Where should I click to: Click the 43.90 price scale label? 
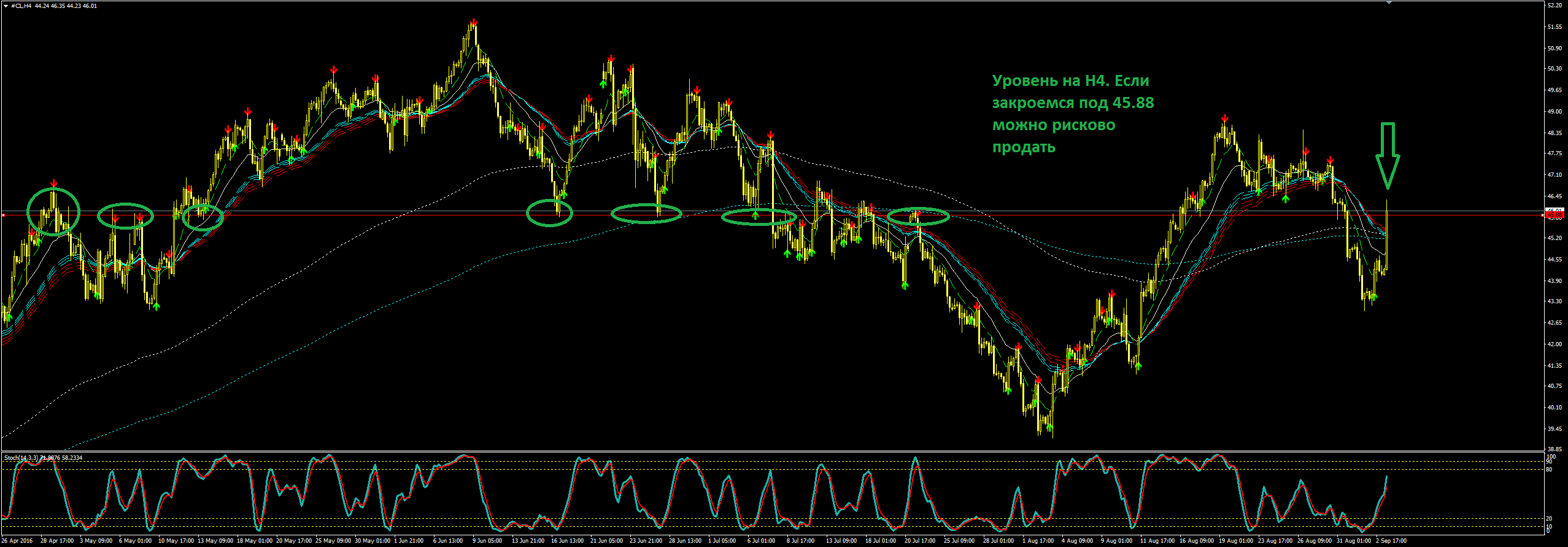(1554, 281)
